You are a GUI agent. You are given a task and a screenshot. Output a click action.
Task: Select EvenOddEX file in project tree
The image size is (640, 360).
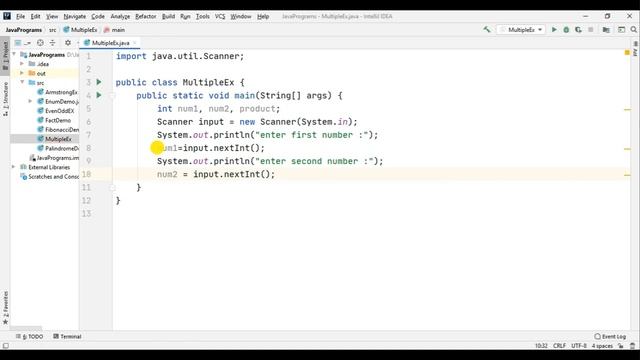[56, 111]
